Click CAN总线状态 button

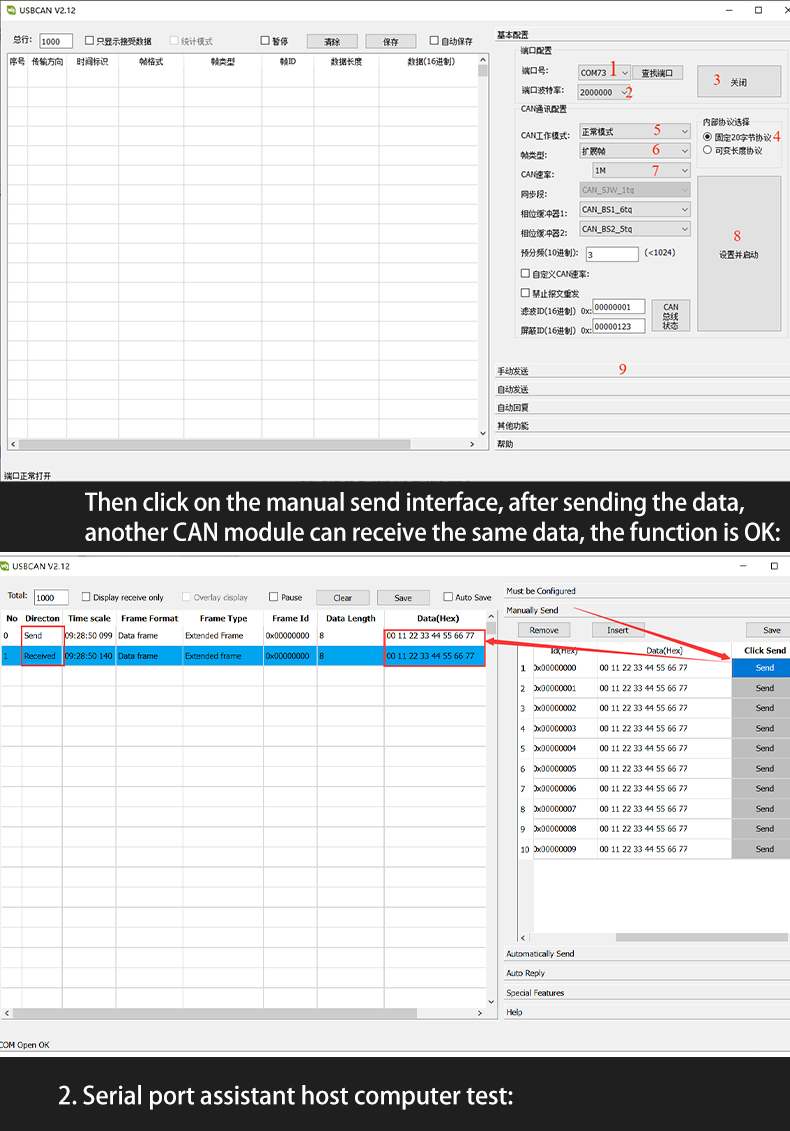(670, 316)
